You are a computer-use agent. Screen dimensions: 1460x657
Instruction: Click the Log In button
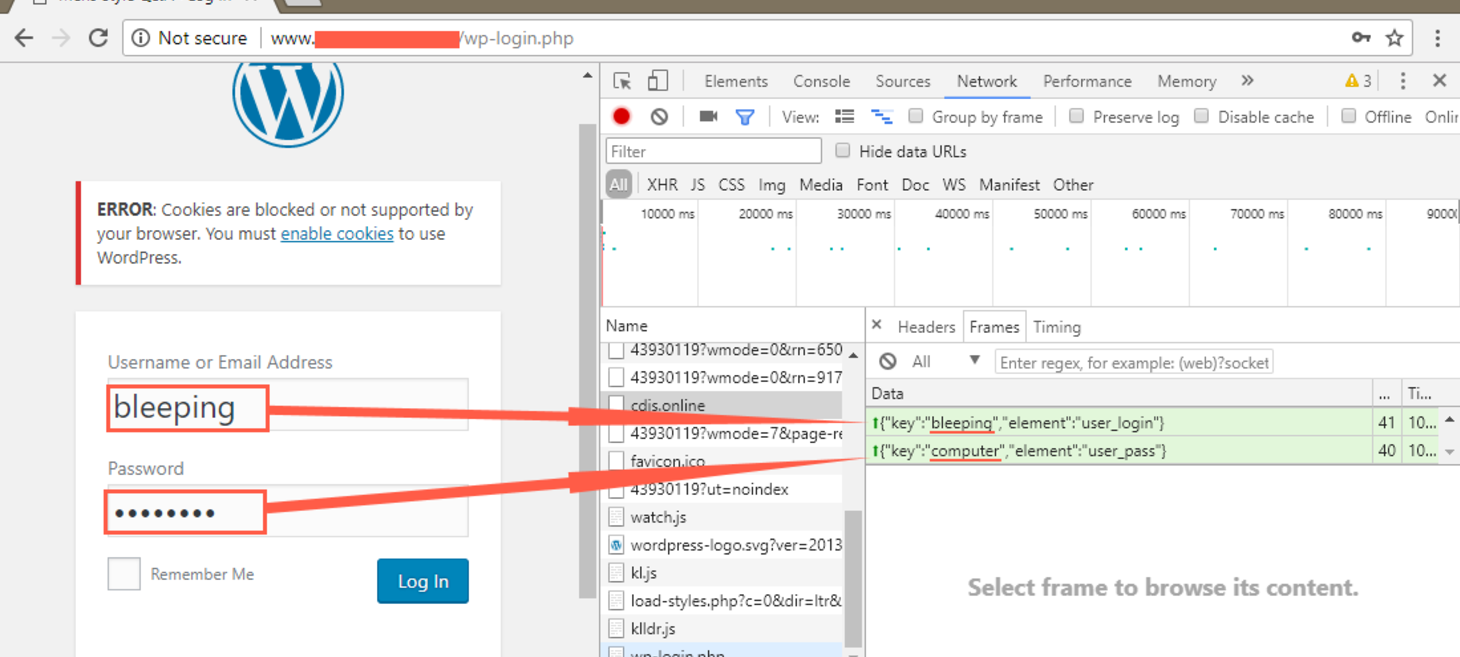click(x=423, y=581)
